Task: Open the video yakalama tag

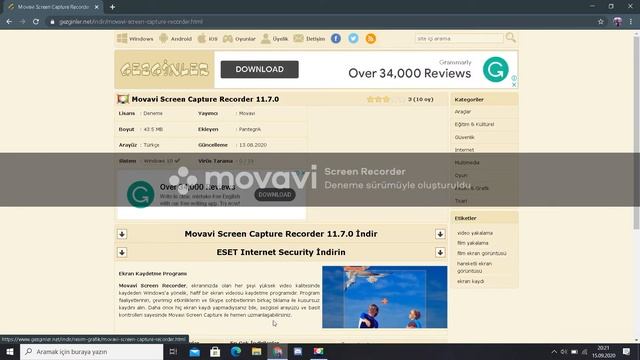Action: click(475, 233)
